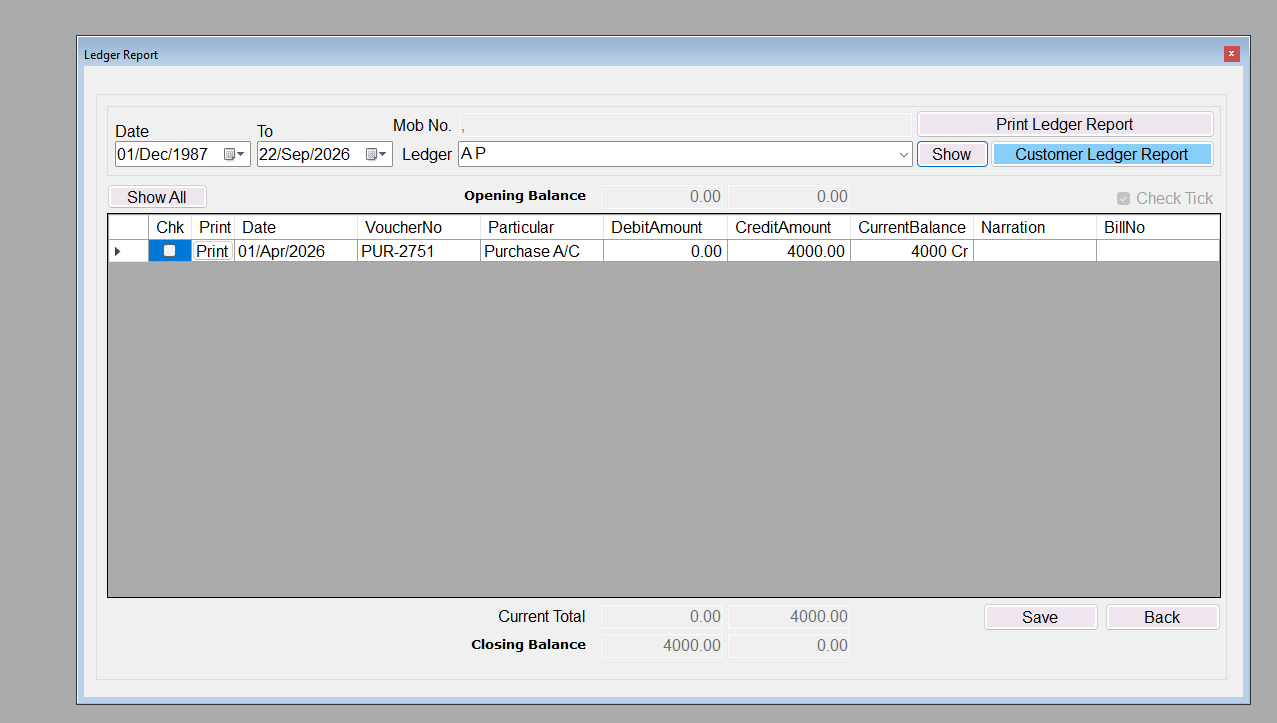Click the CurrentBalance column header
The image size is (1277, 723).
click(x=912, y=227)
